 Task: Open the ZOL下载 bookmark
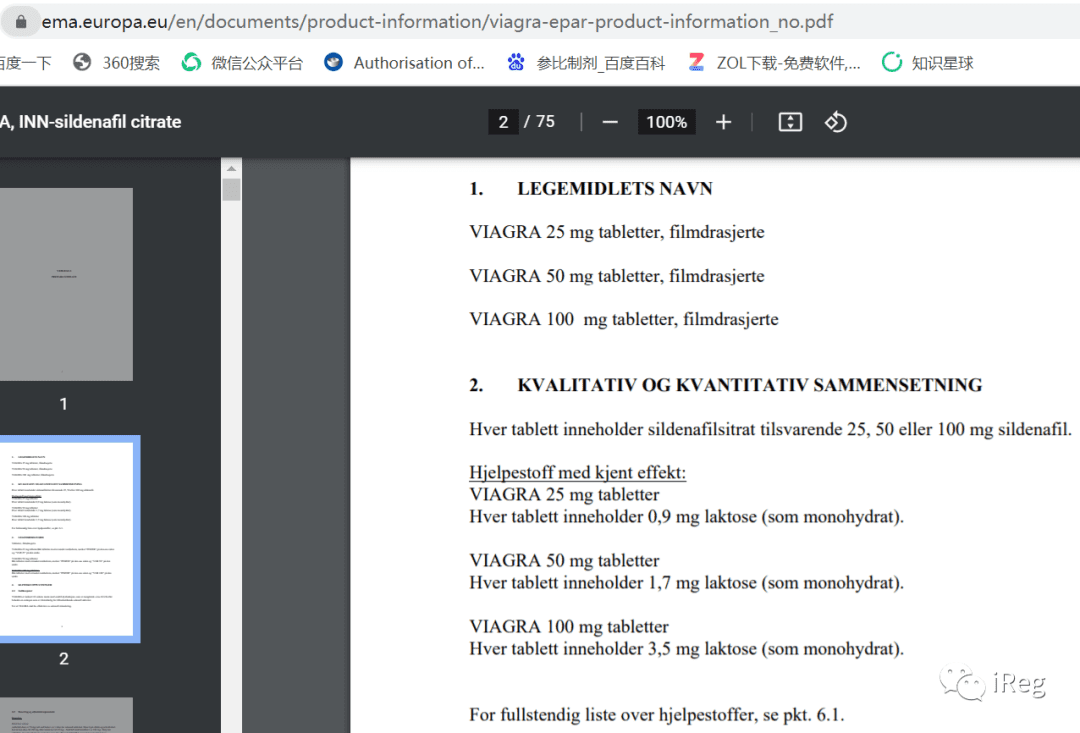[774, 63]
